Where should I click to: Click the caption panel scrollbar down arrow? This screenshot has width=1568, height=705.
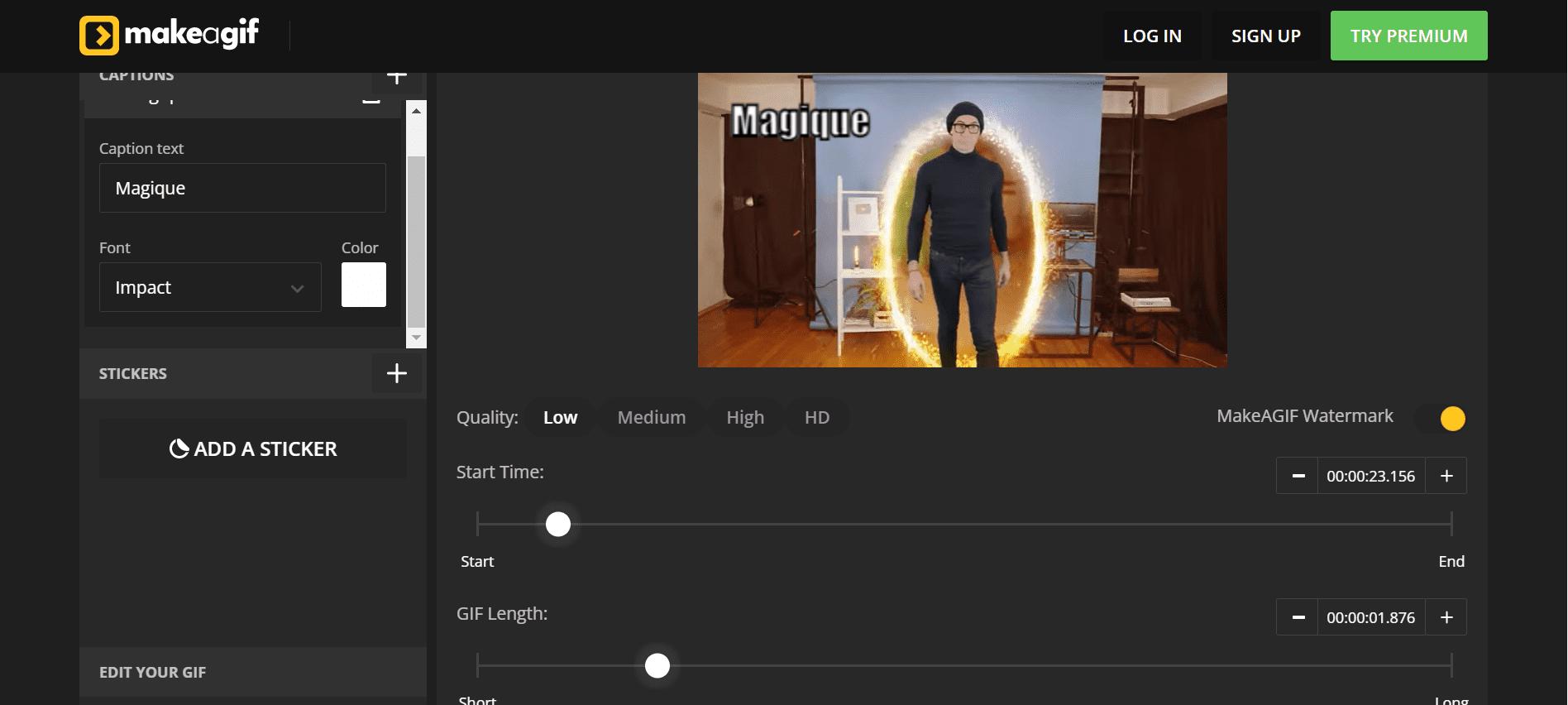[x=417, y=338]
